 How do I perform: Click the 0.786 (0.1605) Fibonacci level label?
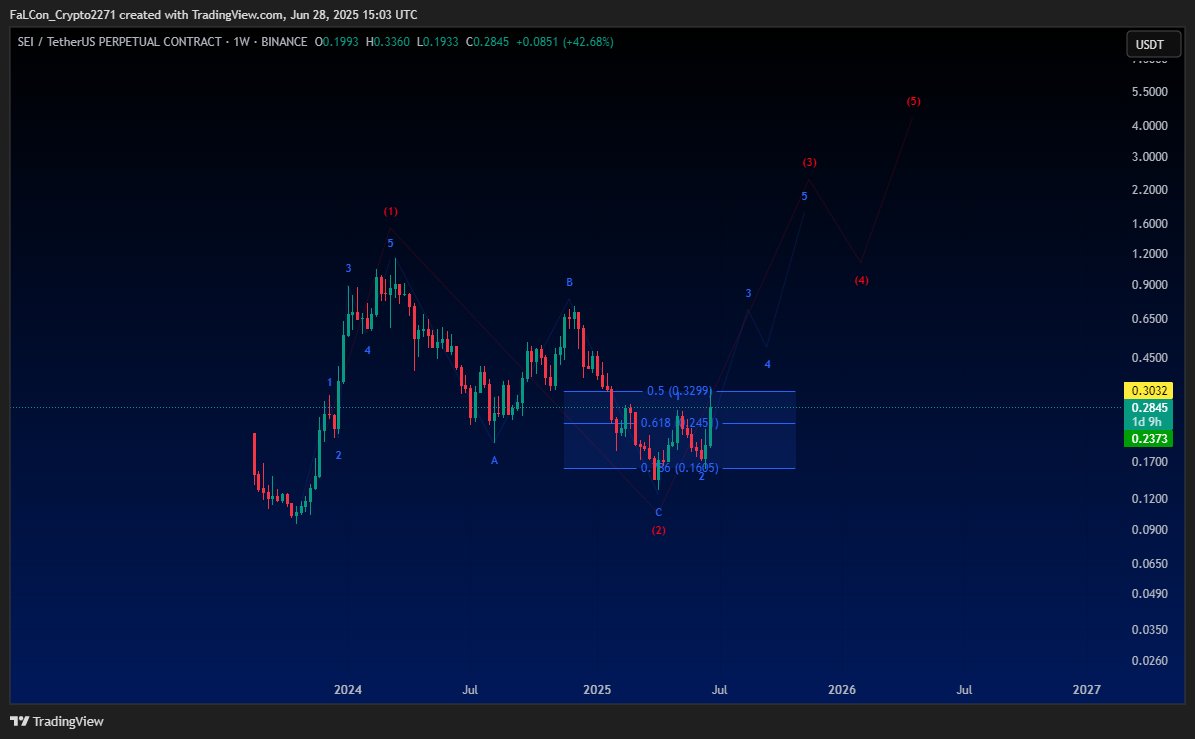pyautogui.click(x=679, y=468)
